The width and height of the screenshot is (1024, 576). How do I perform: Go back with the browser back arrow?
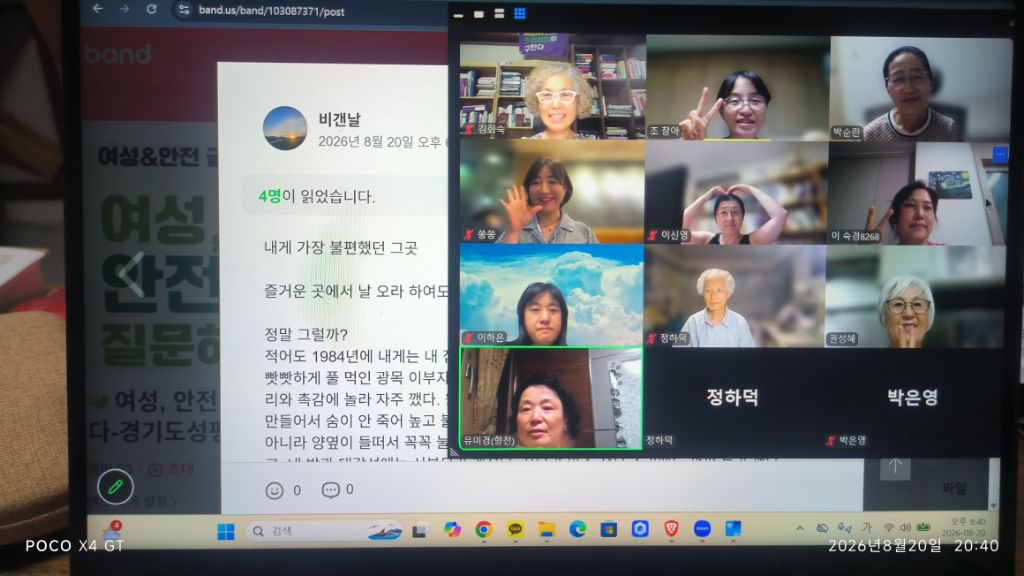[97, 9]
